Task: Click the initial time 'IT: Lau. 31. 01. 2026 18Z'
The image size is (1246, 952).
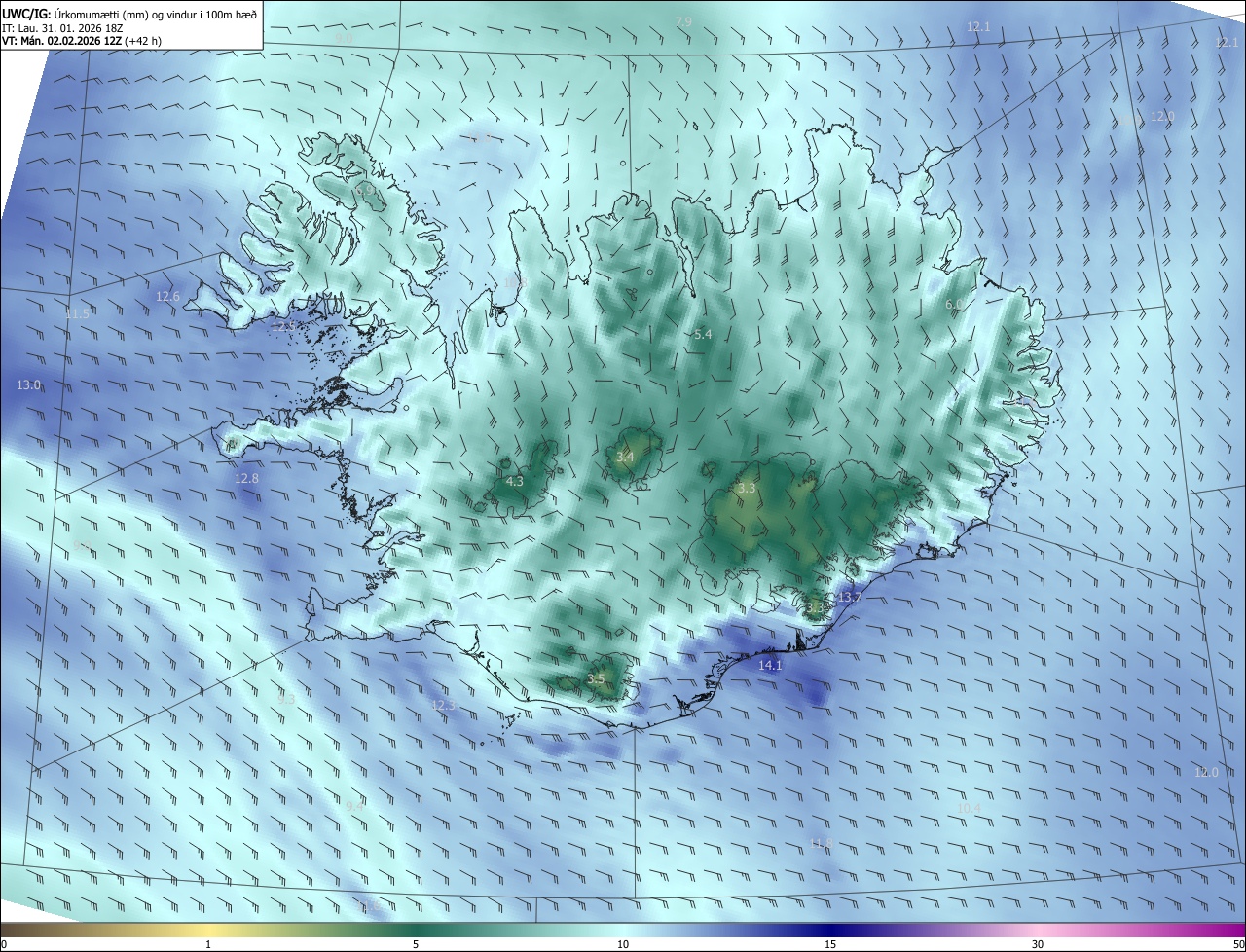Action: click(62, 27)
